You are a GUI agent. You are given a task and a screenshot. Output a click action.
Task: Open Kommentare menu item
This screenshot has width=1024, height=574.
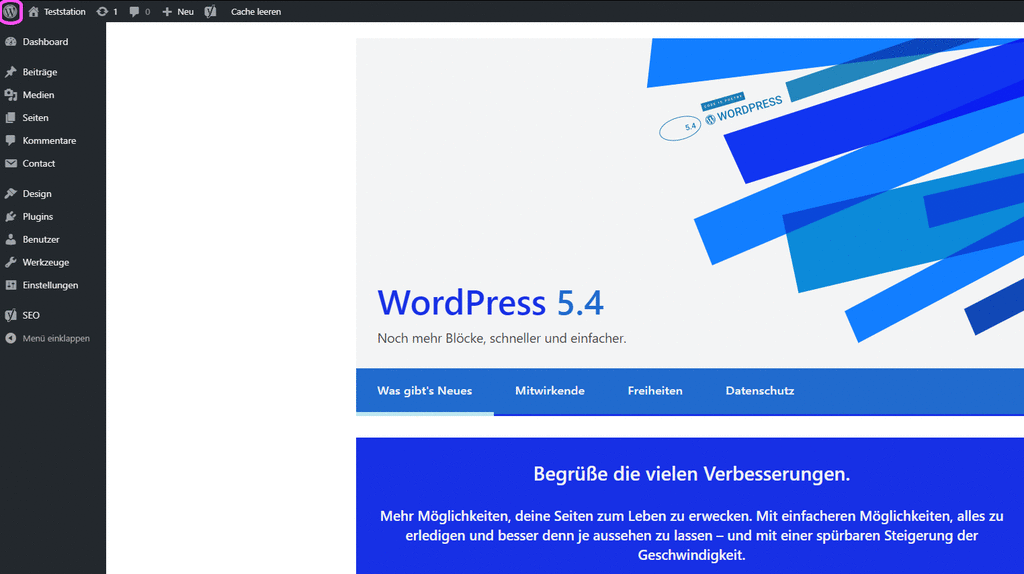pyautogui.click(x=49, y=140)
